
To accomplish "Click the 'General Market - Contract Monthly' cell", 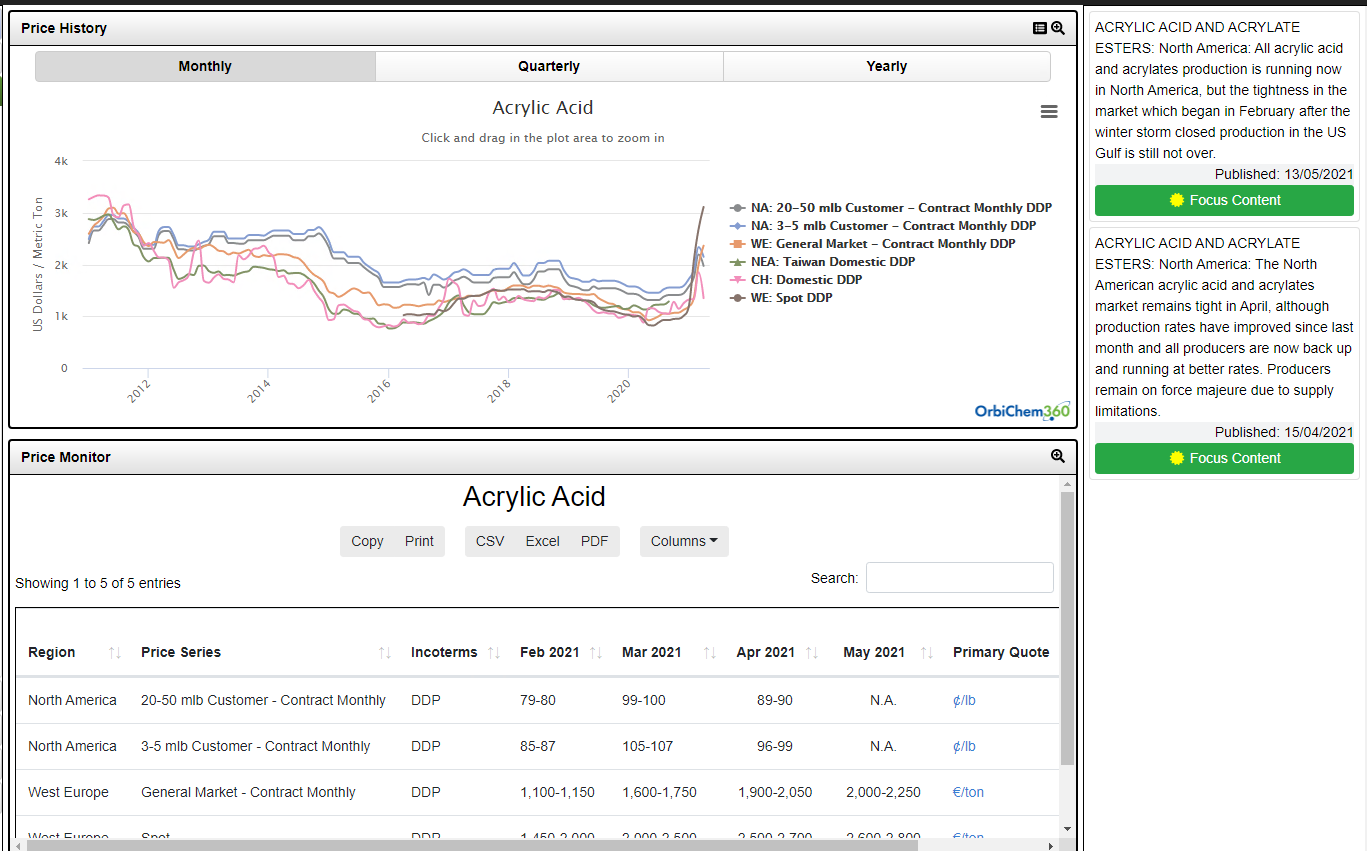I will (x=248, y=792).
